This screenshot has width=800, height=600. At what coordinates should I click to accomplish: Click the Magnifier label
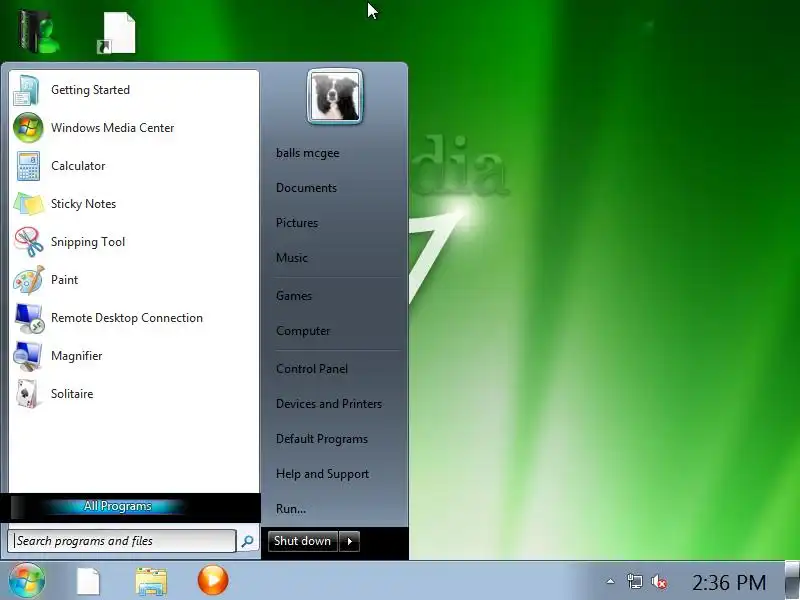(x=77, y=356)
